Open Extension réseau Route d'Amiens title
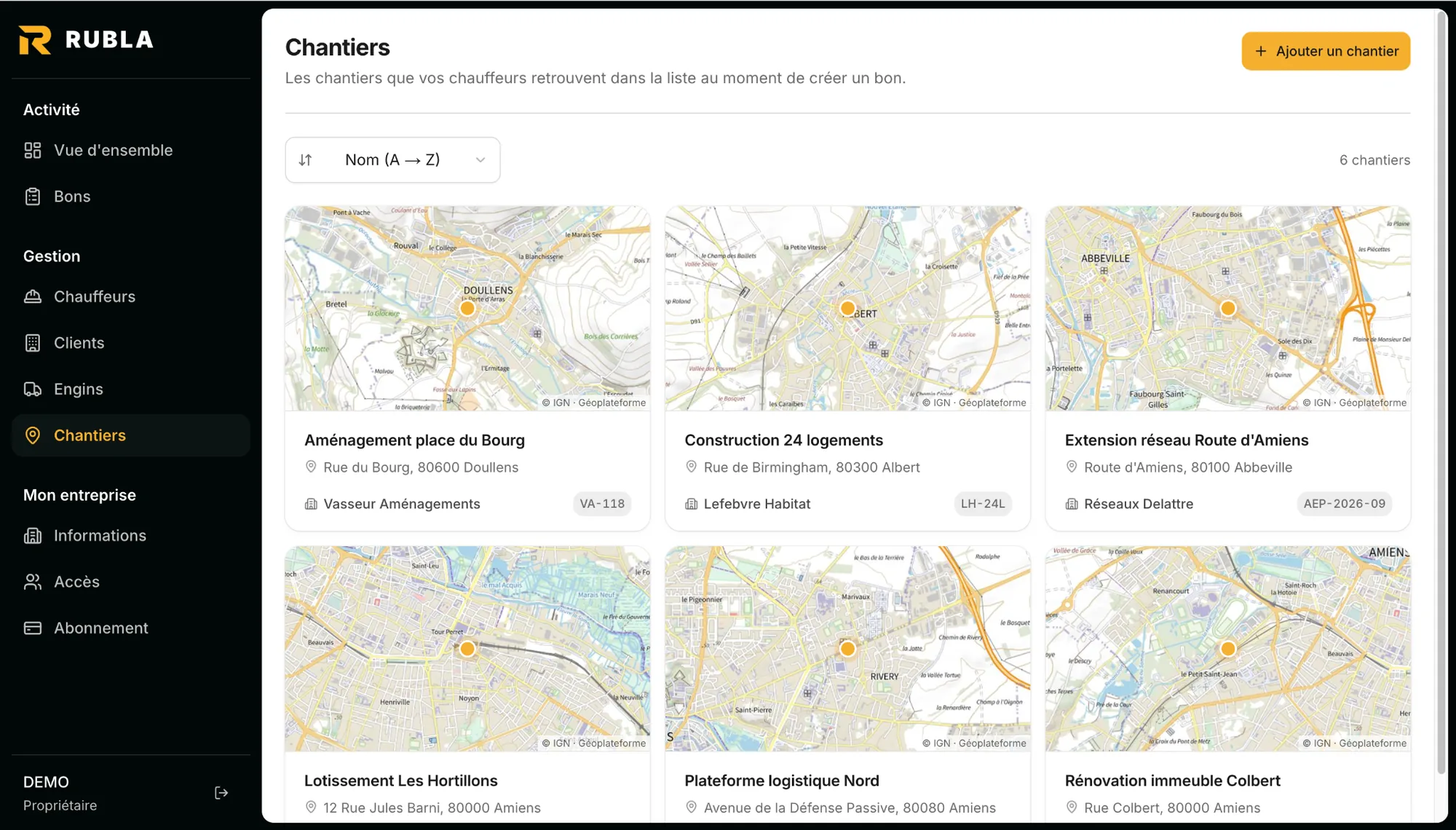 coord(1187,440)
